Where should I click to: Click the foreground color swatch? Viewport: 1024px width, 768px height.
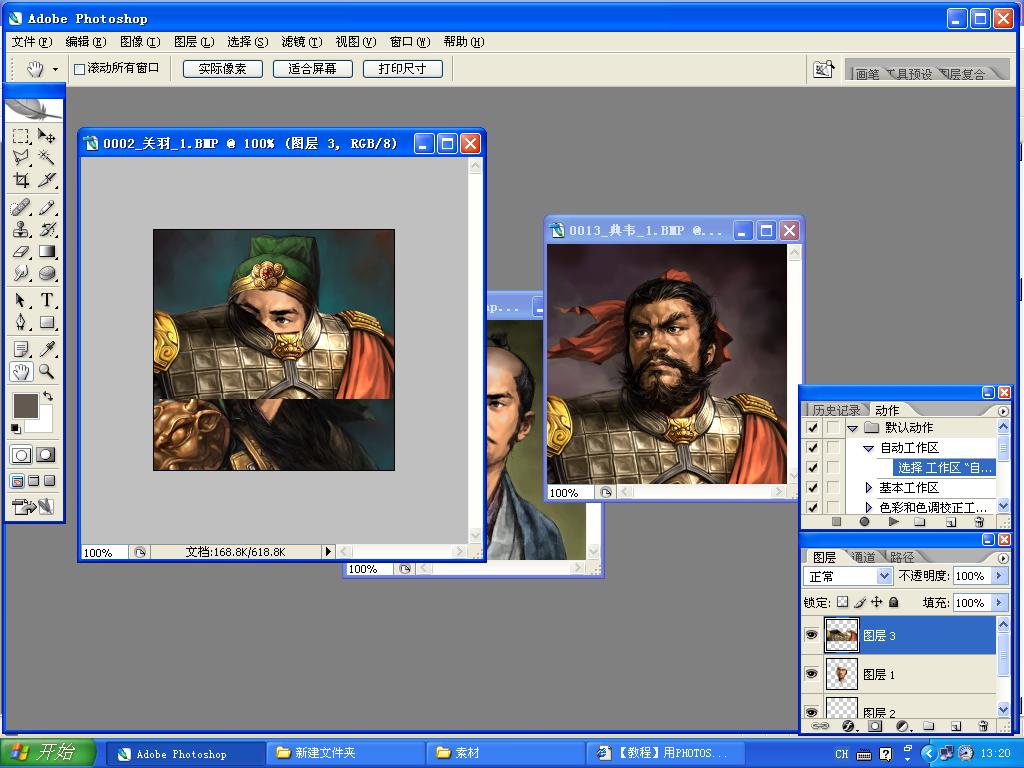[x=24, y=405]
